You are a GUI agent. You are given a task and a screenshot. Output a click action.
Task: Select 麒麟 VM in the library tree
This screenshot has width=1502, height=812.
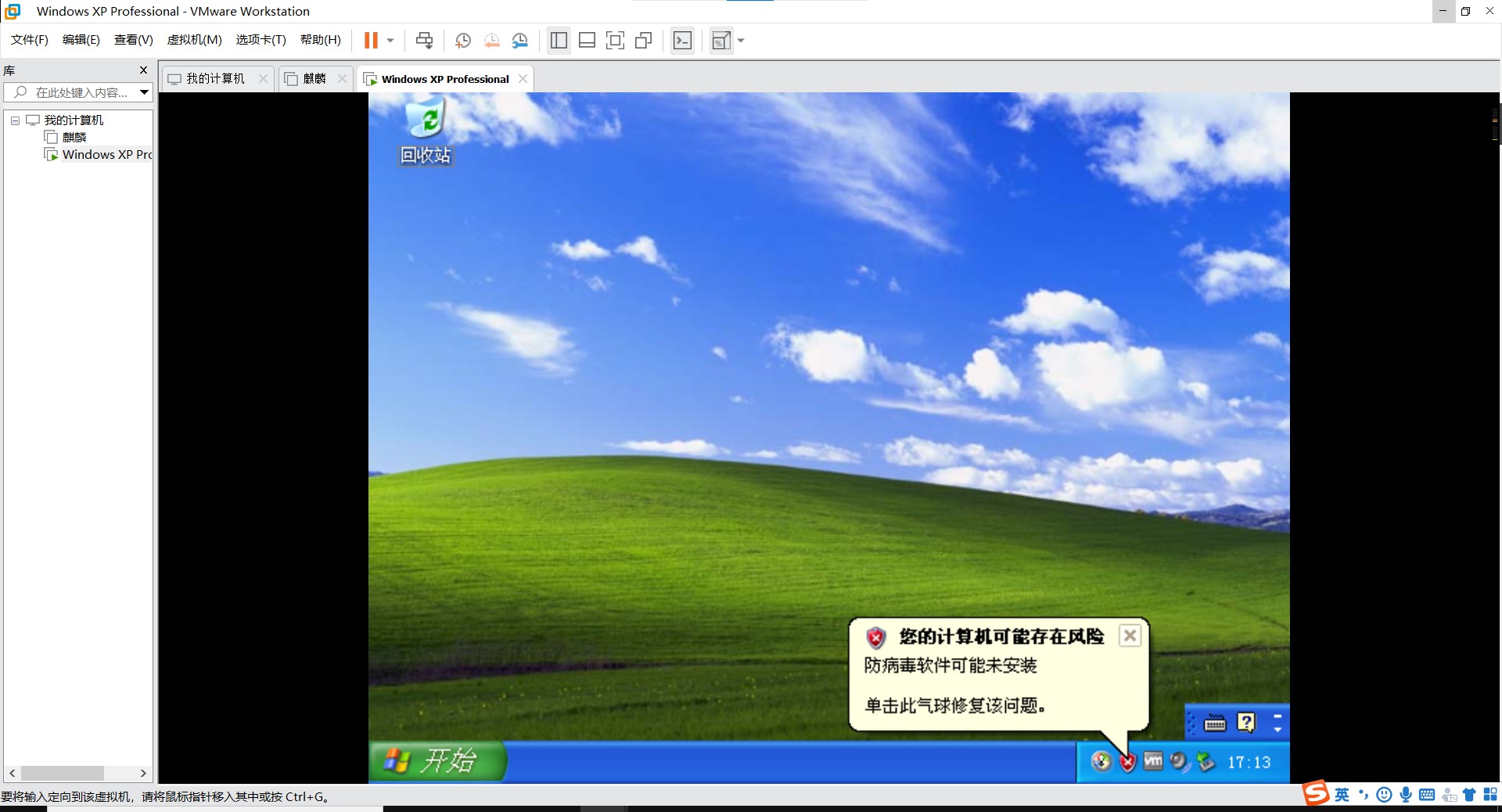74,138
